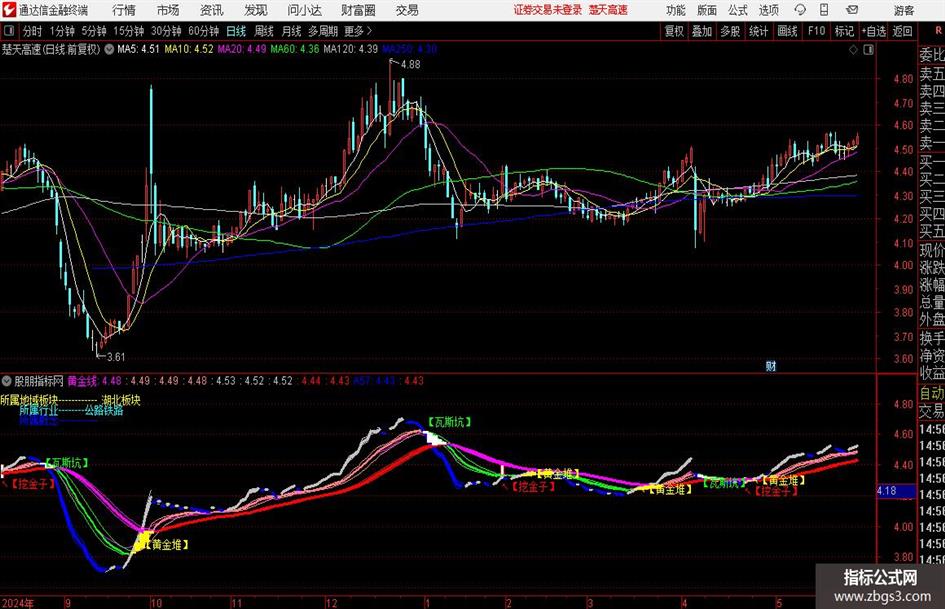Open the 选项 menu

coord(768,10)
